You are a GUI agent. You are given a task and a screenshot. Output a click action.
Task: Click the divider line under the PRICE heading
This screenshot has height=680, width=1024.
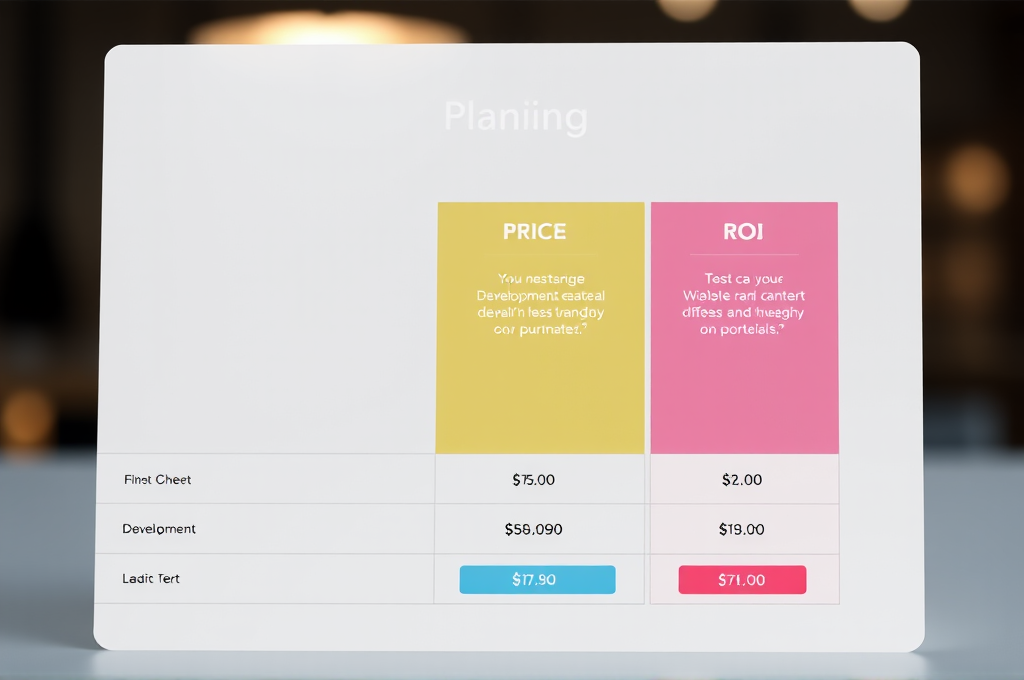coord(540,254)
